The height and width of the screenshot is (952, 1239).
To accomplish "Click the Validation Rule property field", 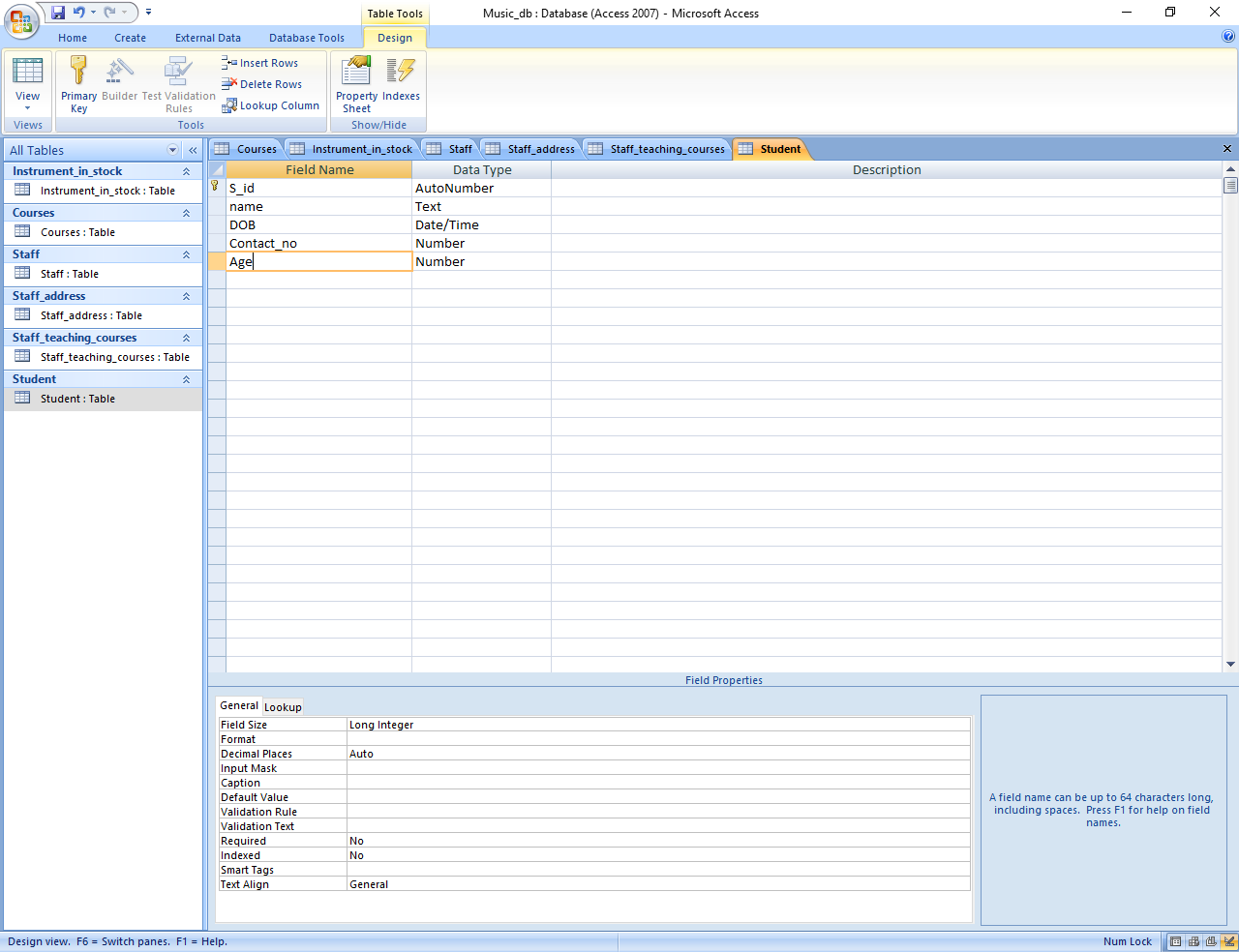I will point(658,812).
